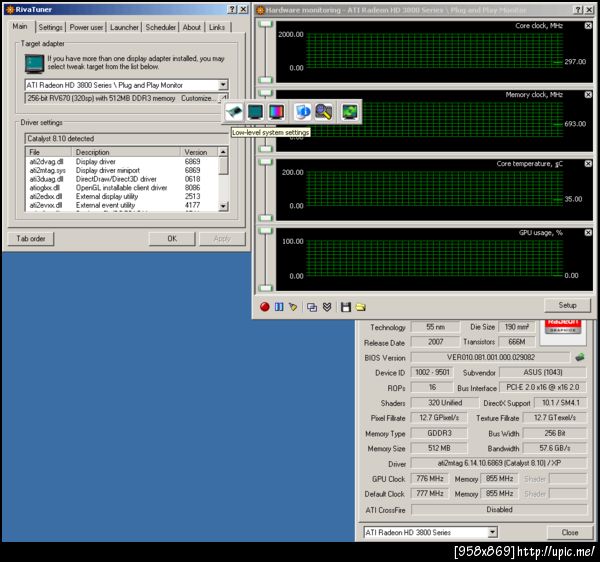Viewport: 600px width, 562px height.
Task: Open the Links tab
Action: [217, 27]
